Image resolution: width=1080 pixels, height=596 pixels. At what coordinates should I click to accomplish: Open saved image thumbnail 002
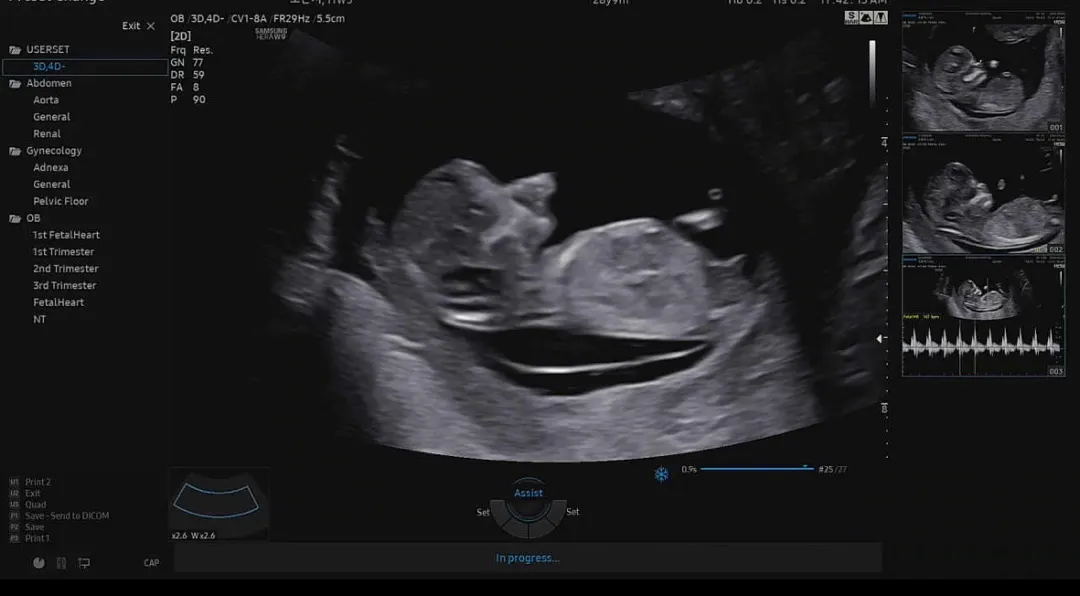tap(984, 194)
